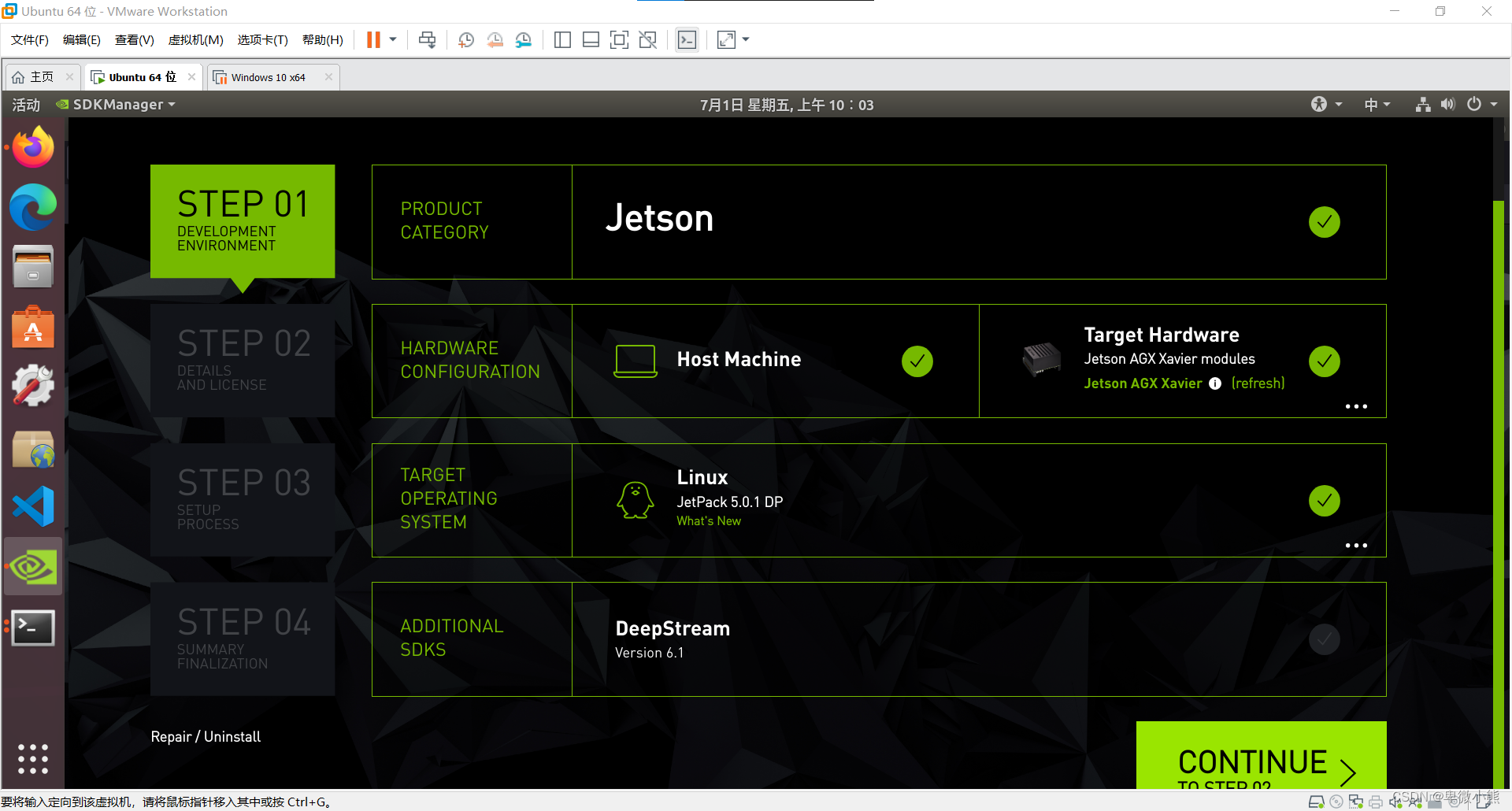
Task: Toggle VMware thumbnail bar icon
Action: (x=591, y=40)
